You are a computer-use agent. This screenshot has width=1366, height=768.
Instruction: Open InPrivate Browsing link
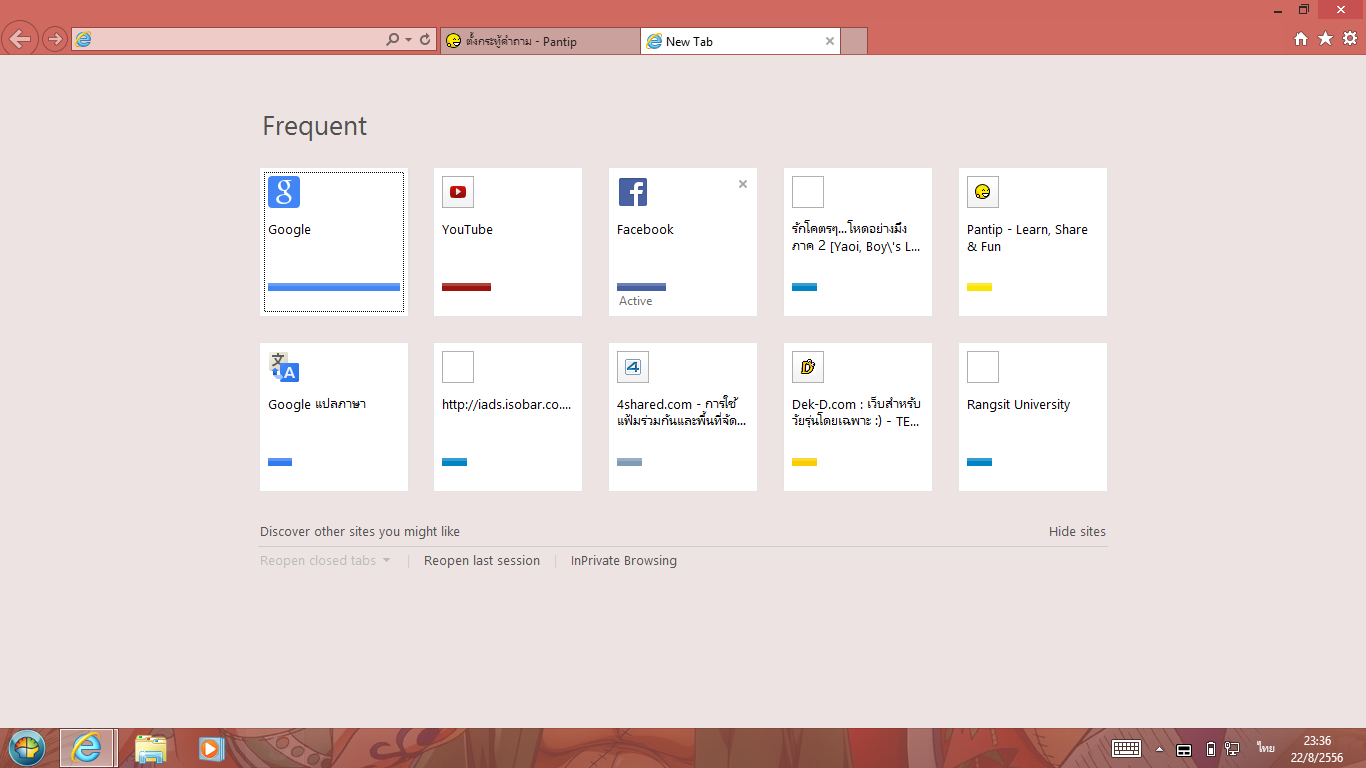click(624, 561)
